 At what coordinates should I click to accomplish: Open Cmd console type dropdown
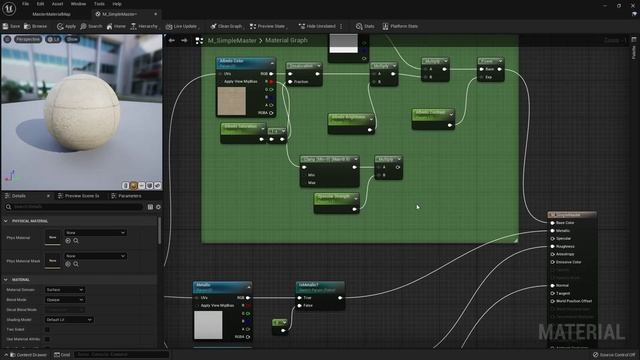coord(62,355)
